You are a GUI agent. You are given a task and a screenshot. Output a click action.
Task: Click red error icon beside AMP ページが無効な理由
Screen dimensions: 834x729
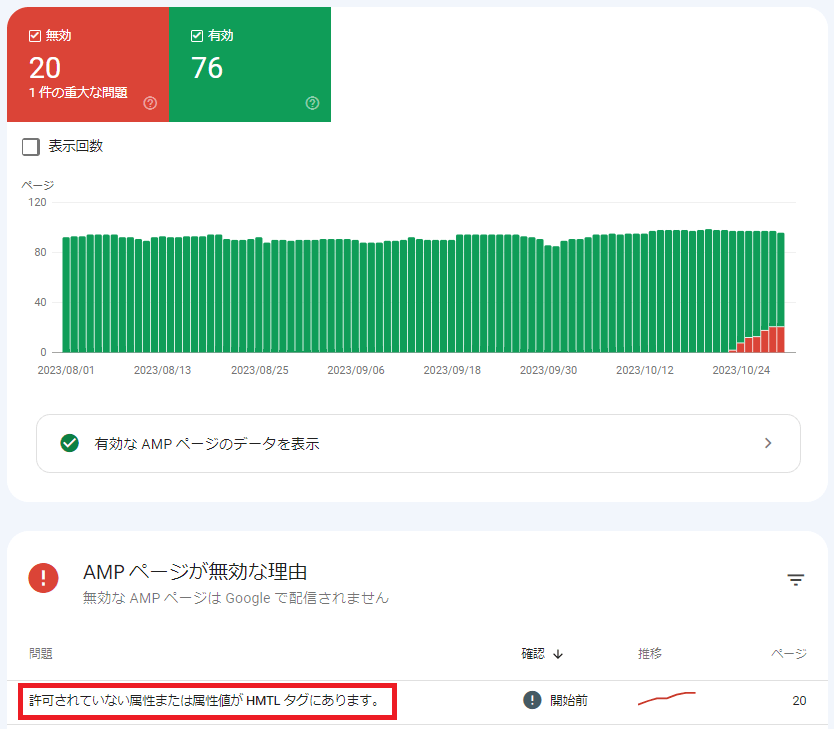click(x=43, y=578)
